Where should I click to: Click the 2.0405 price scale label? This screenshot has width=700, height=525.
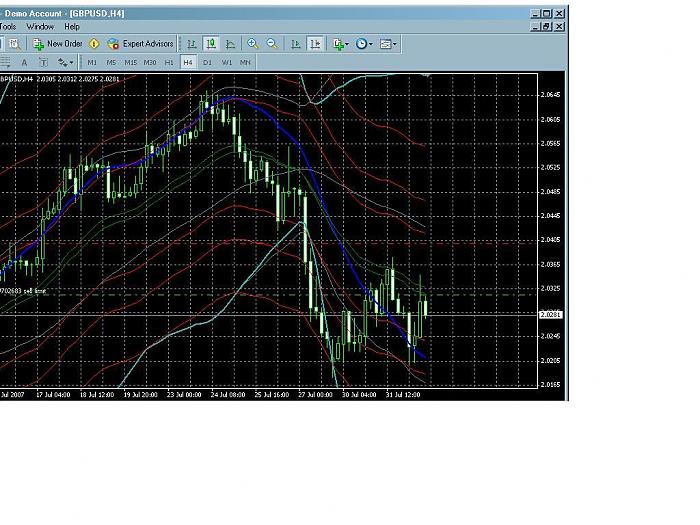coord(550,240)
